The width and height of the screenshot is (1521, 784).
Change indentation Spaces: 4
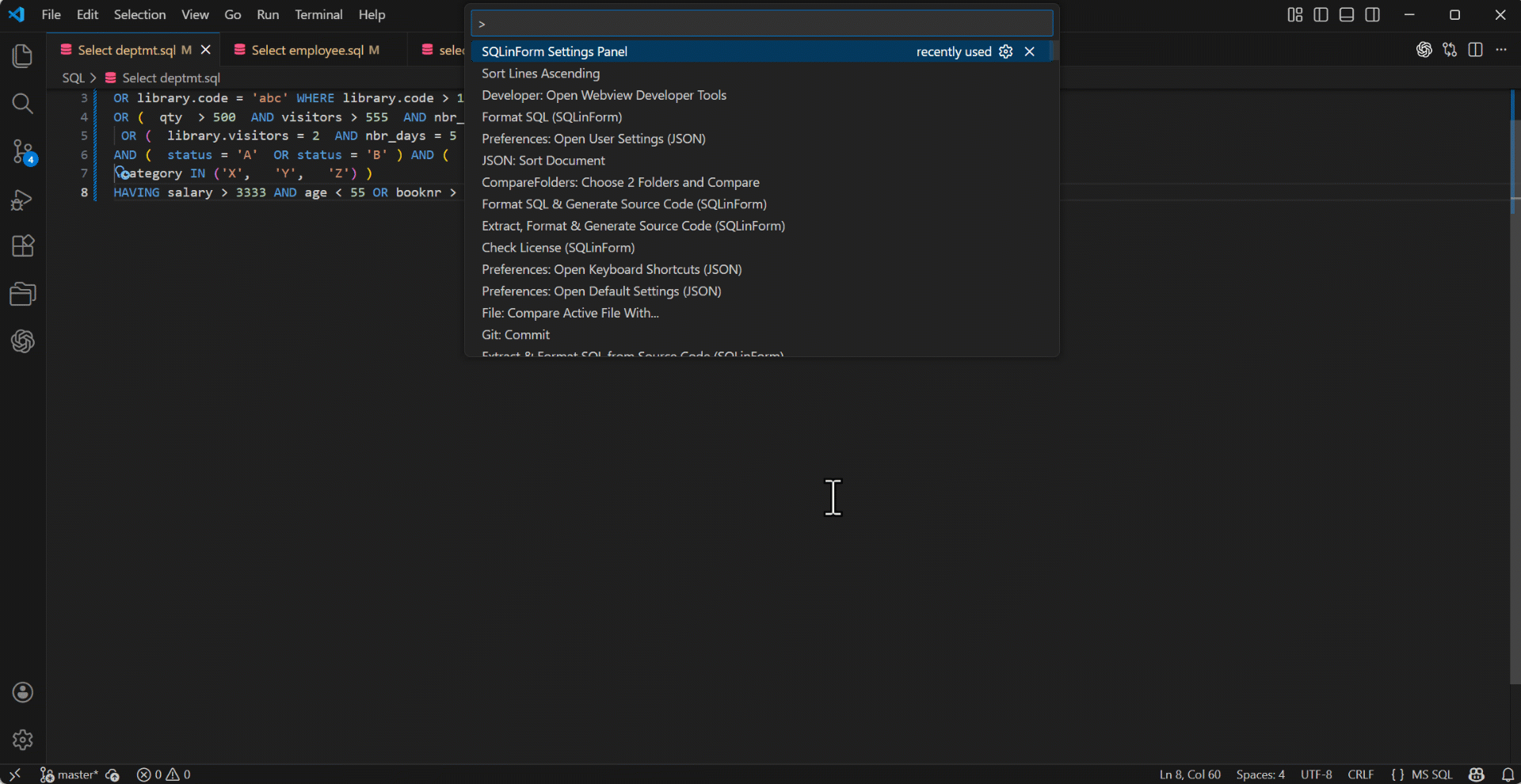point(1260,774)
